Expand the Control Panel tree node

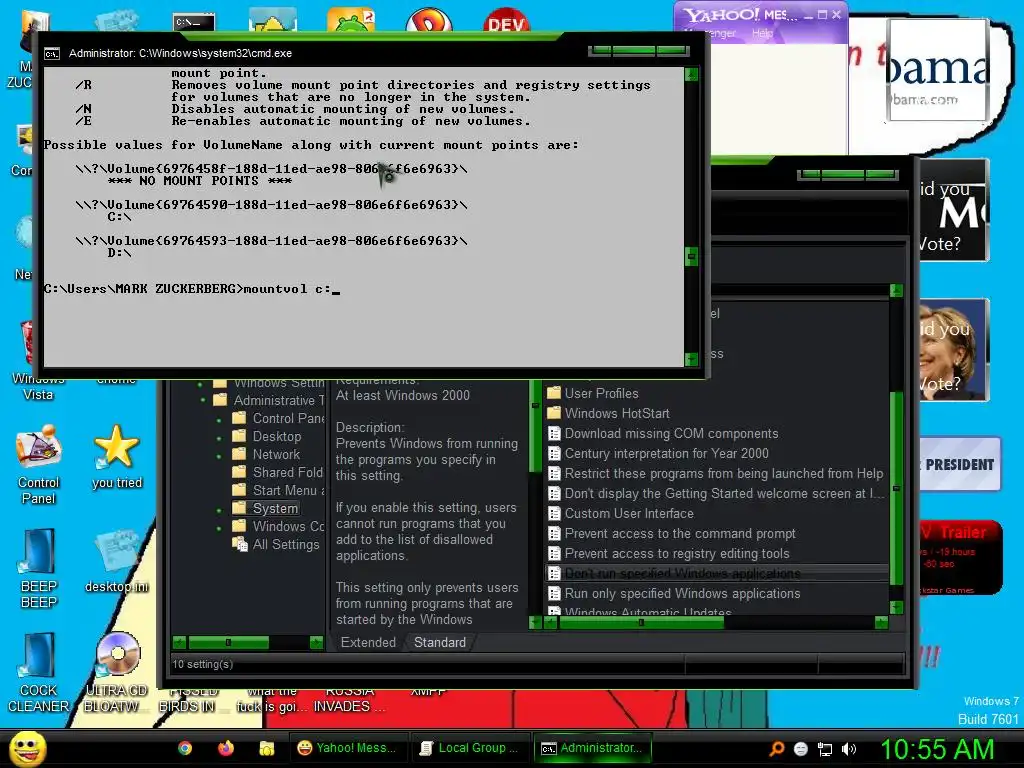tap(219, 420)
